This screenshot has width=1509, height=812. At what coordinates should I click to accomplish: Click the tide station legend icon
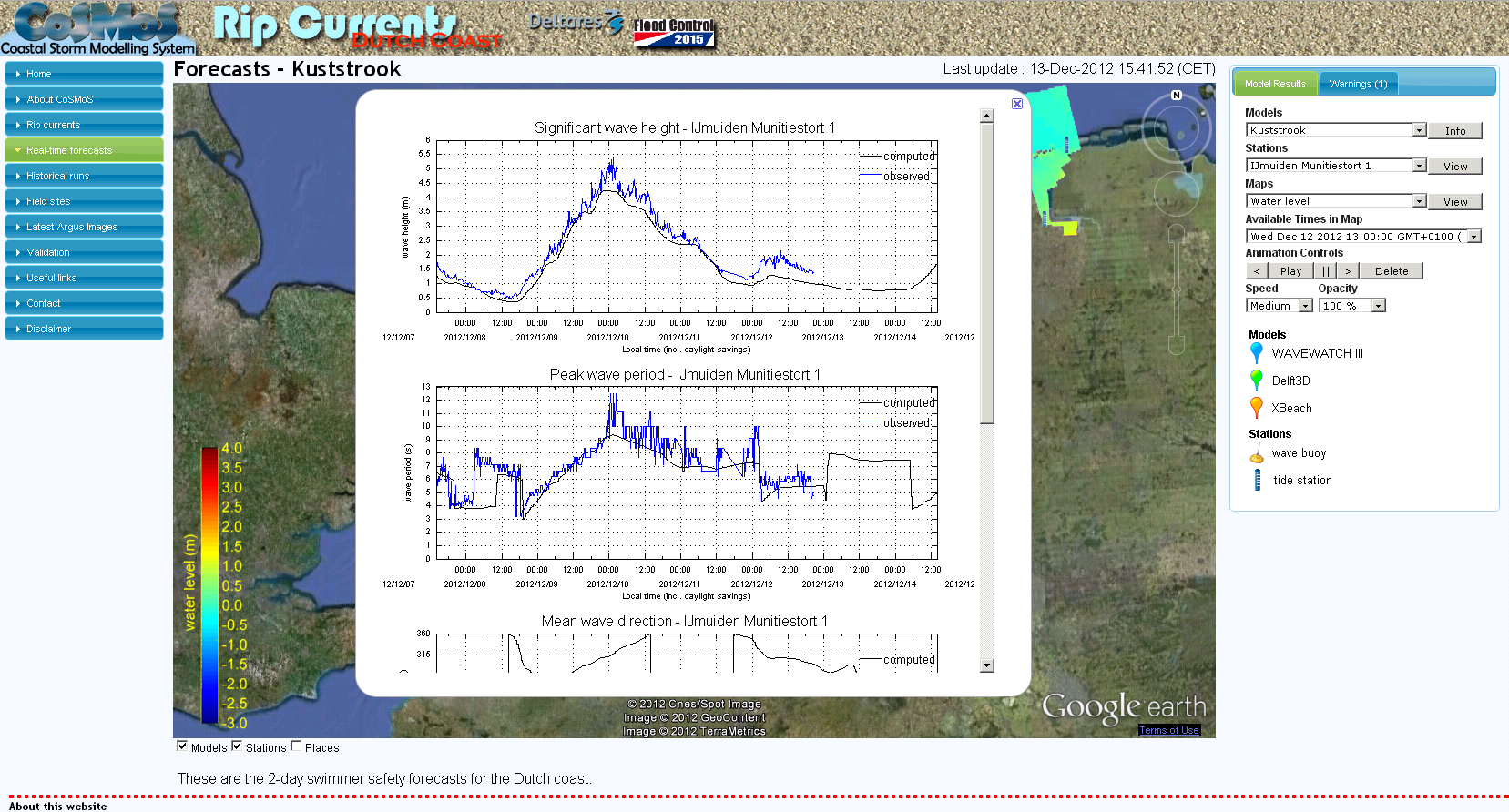pyautogui.click(x=1258, y=480)
